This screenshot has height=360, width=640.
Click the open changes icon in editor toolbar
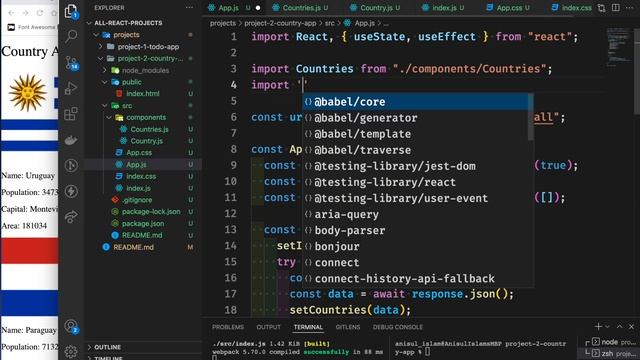(x=602, y=8)
